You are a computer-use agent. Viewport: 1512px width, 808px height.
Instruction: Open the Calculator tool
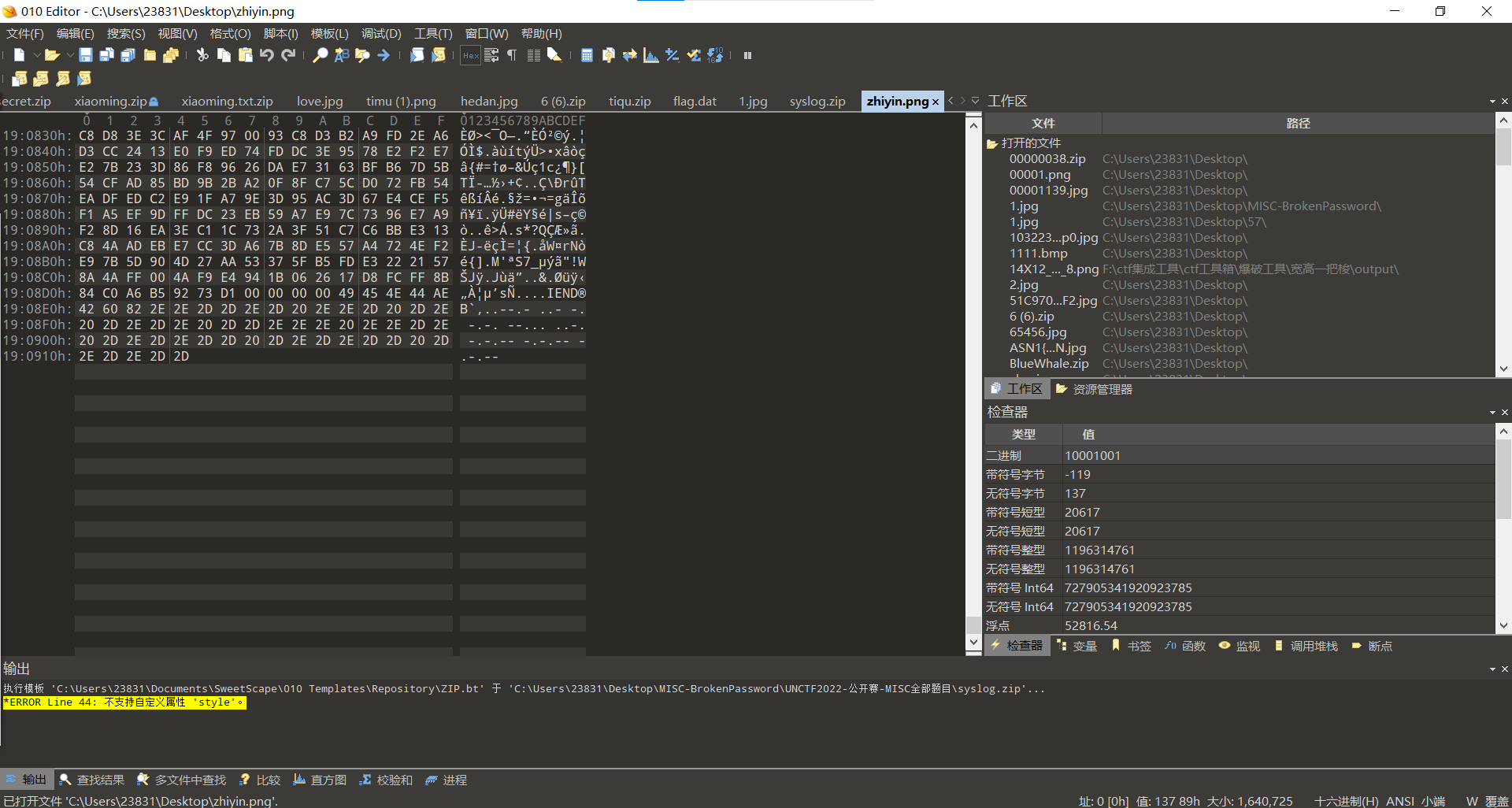pyautogui.click(x=587, y=55)
